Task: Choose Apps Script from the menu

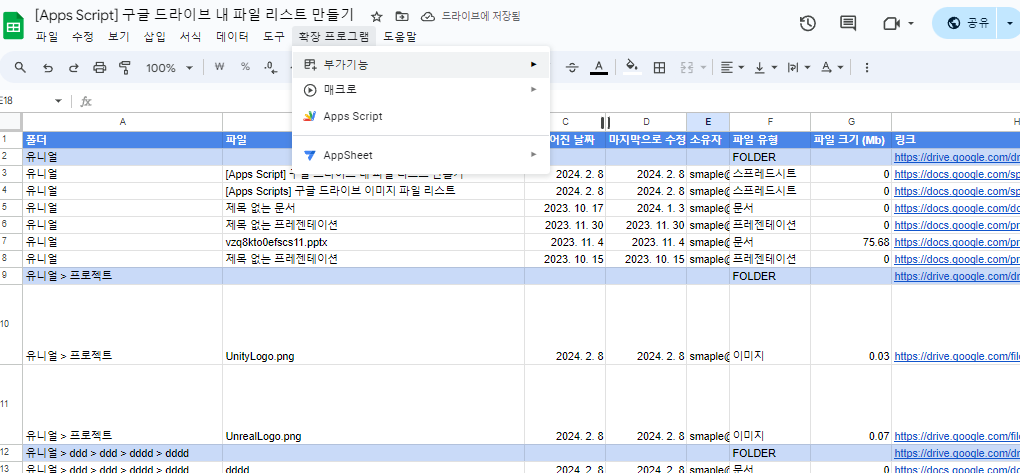Action: tap(421, 116)
